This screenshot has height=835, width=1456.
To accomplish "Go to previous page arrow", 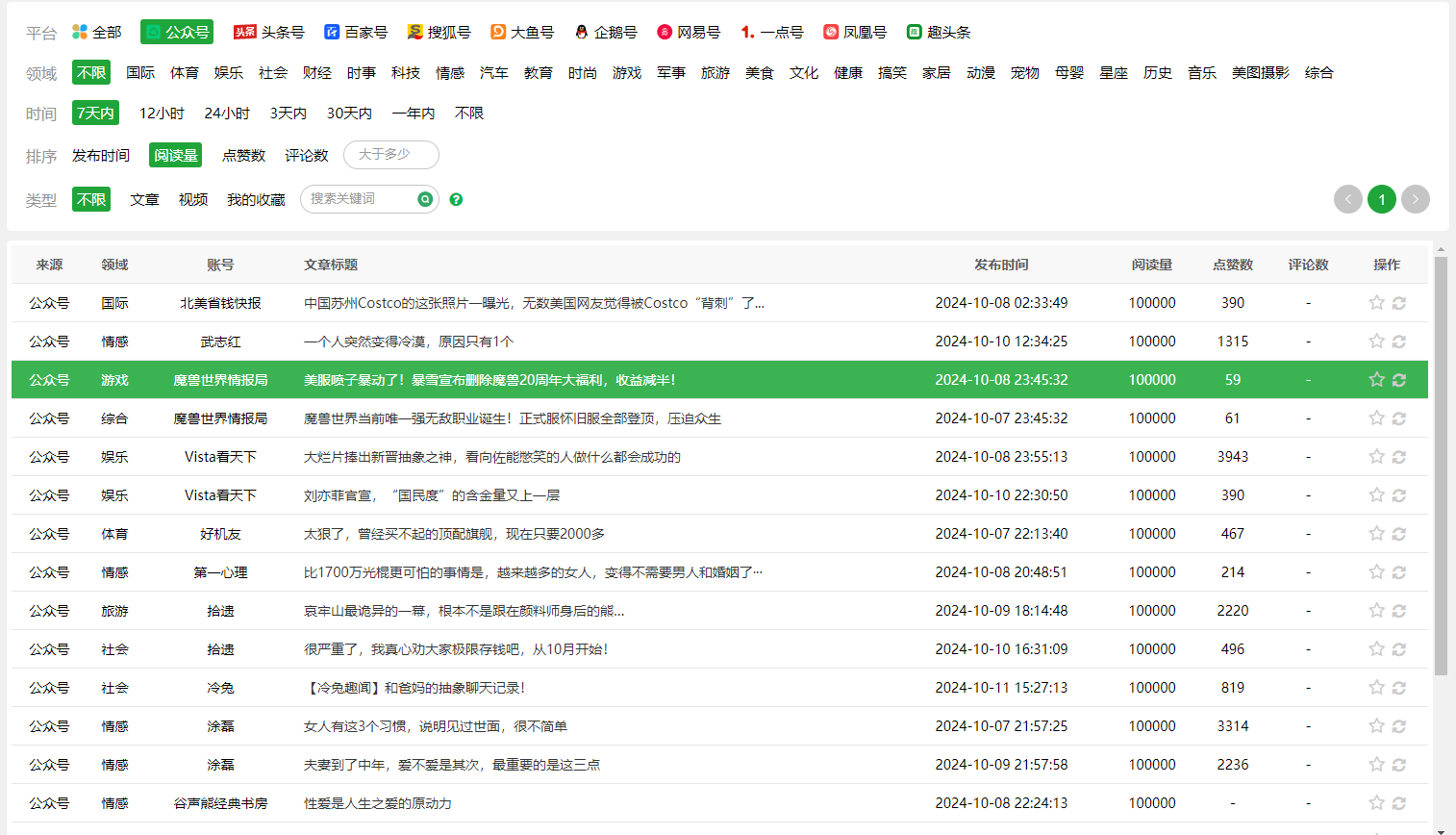I will 1348,199.
